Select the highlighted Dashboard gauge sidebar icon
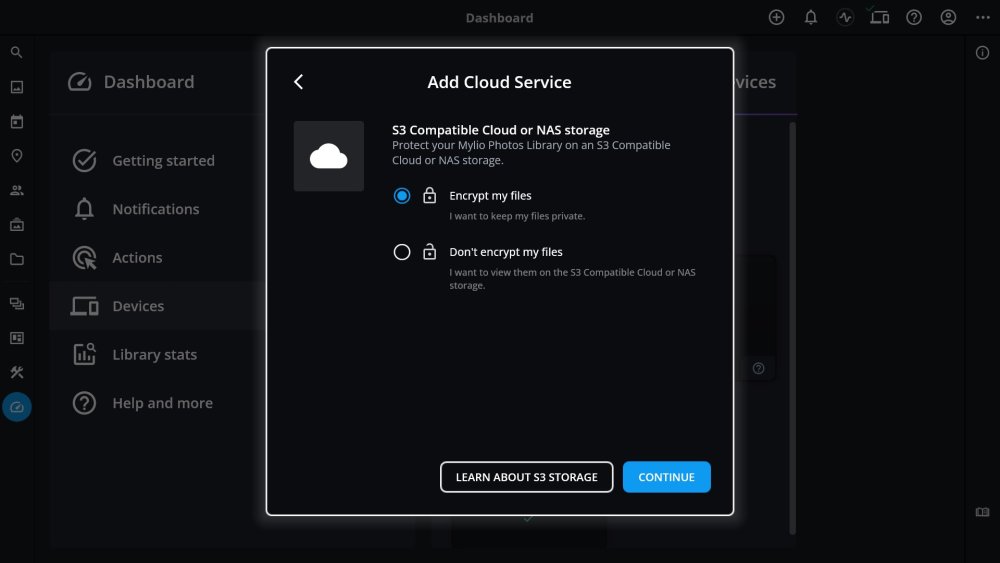The width and height of the screenshot is (1000, 563). (17, 407)
